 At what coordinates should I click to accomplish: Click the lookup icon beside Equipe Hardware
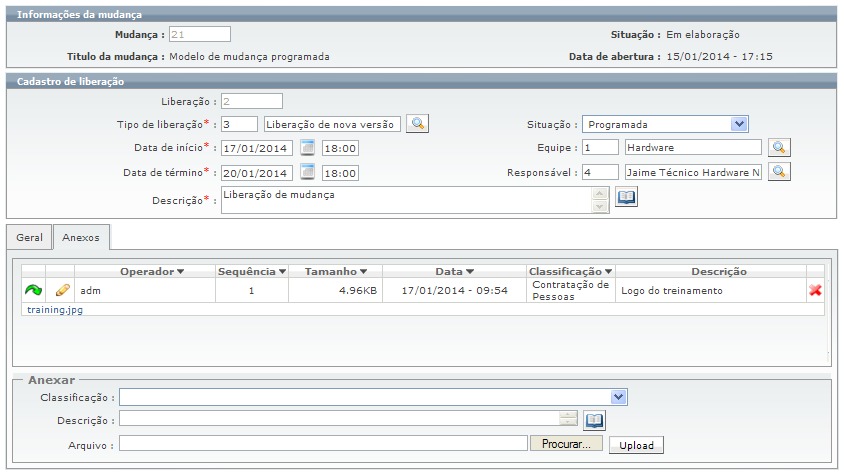(x=779, y=148)
